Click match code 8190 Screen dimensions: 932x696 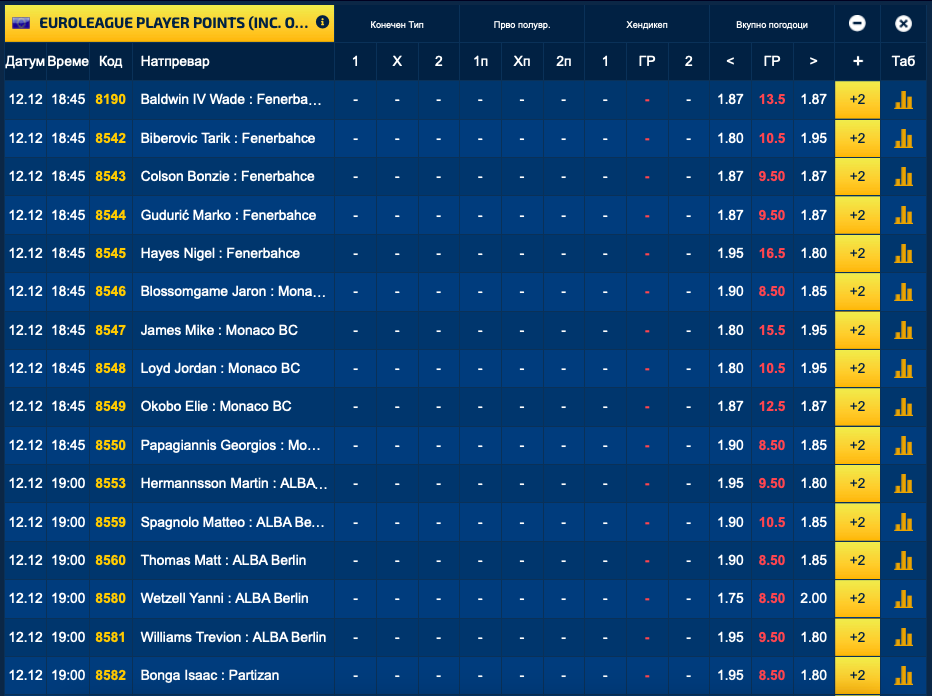pos(111,99)
